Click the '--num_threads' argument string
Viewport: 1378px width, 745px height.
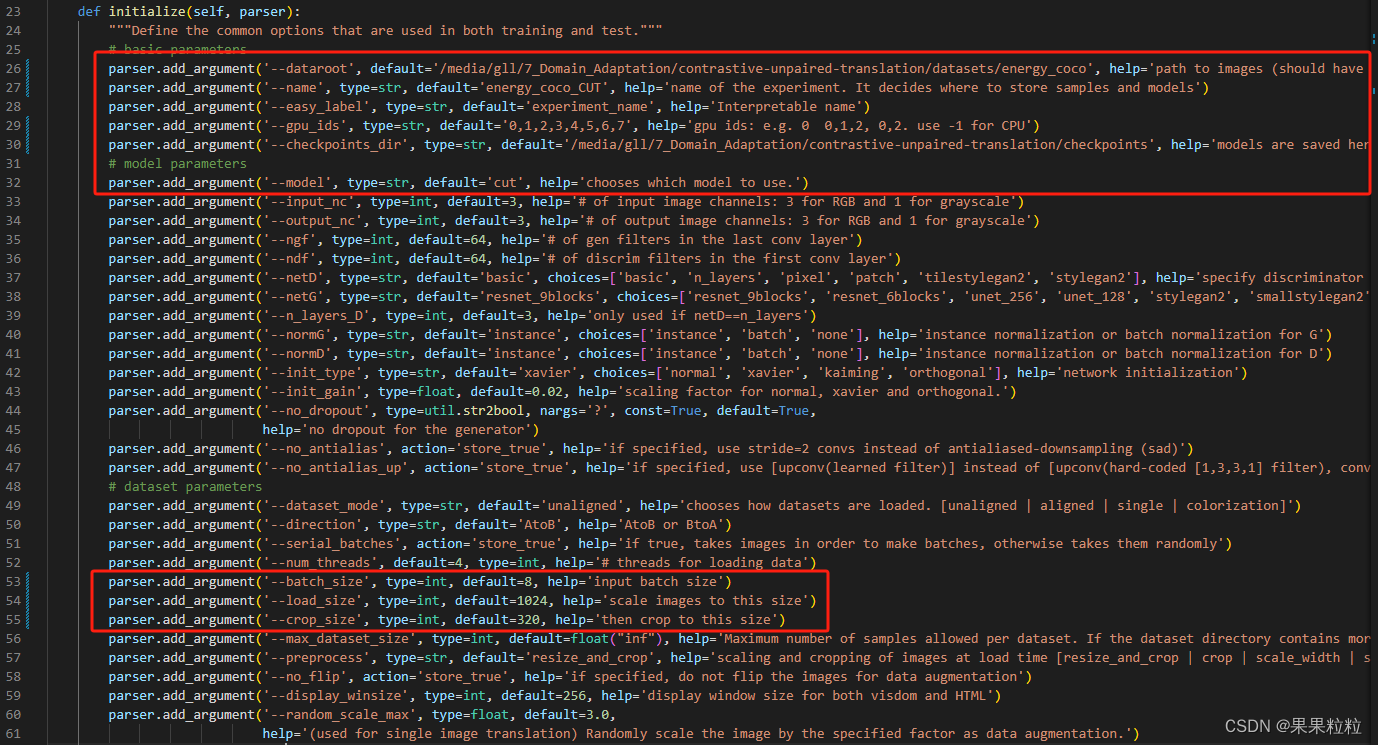tap(321, 563)
